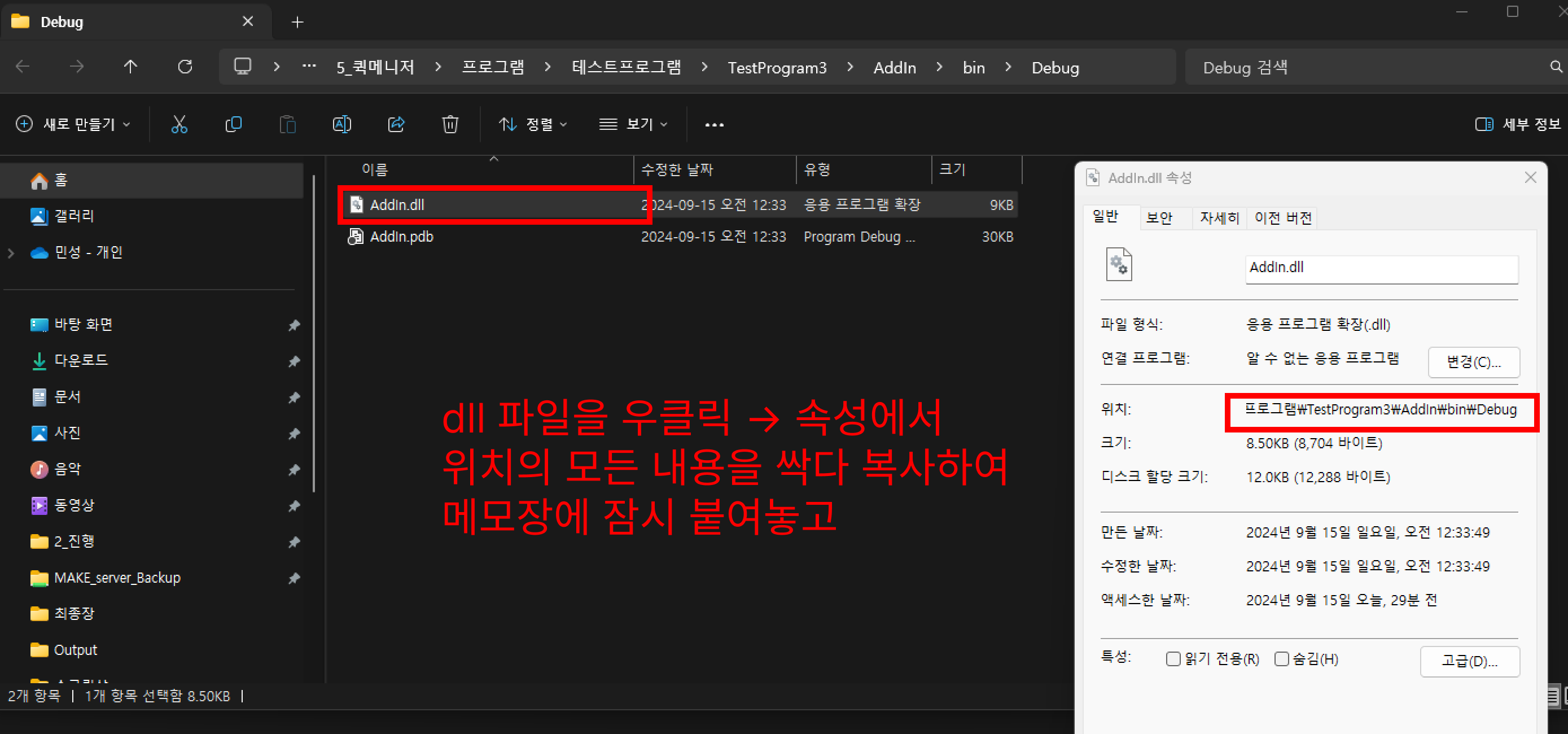Open 갤러리 in the sidebar
Image resolution: width=1568 pixels, height=734 pixels.
pos(152,216)
